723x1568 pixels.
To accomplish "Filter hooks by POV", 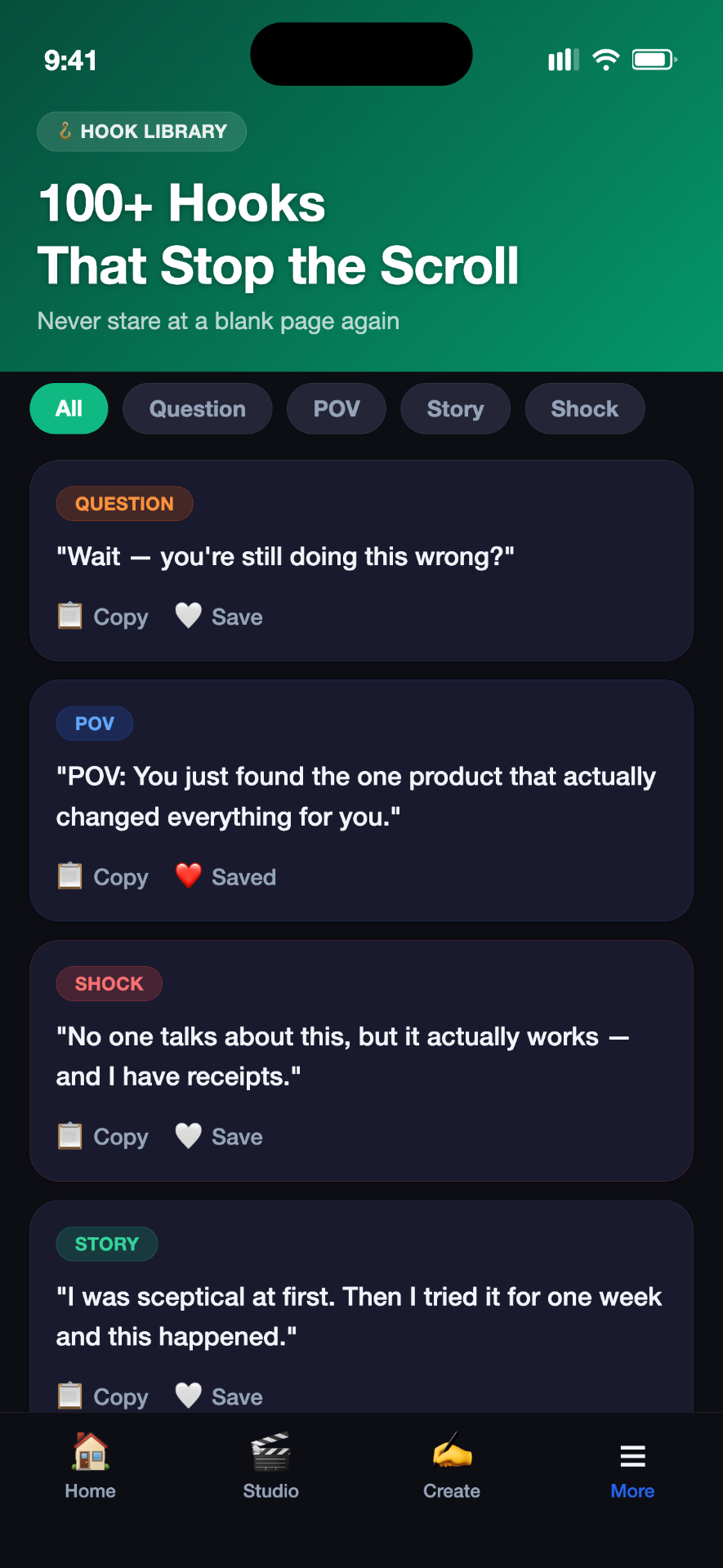I will coord(337,408).
